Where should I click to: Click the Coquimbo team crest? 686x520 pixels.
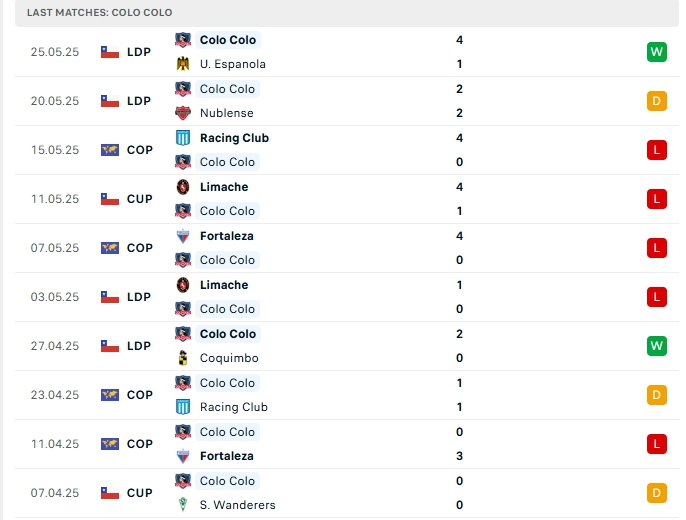point(183,358)
